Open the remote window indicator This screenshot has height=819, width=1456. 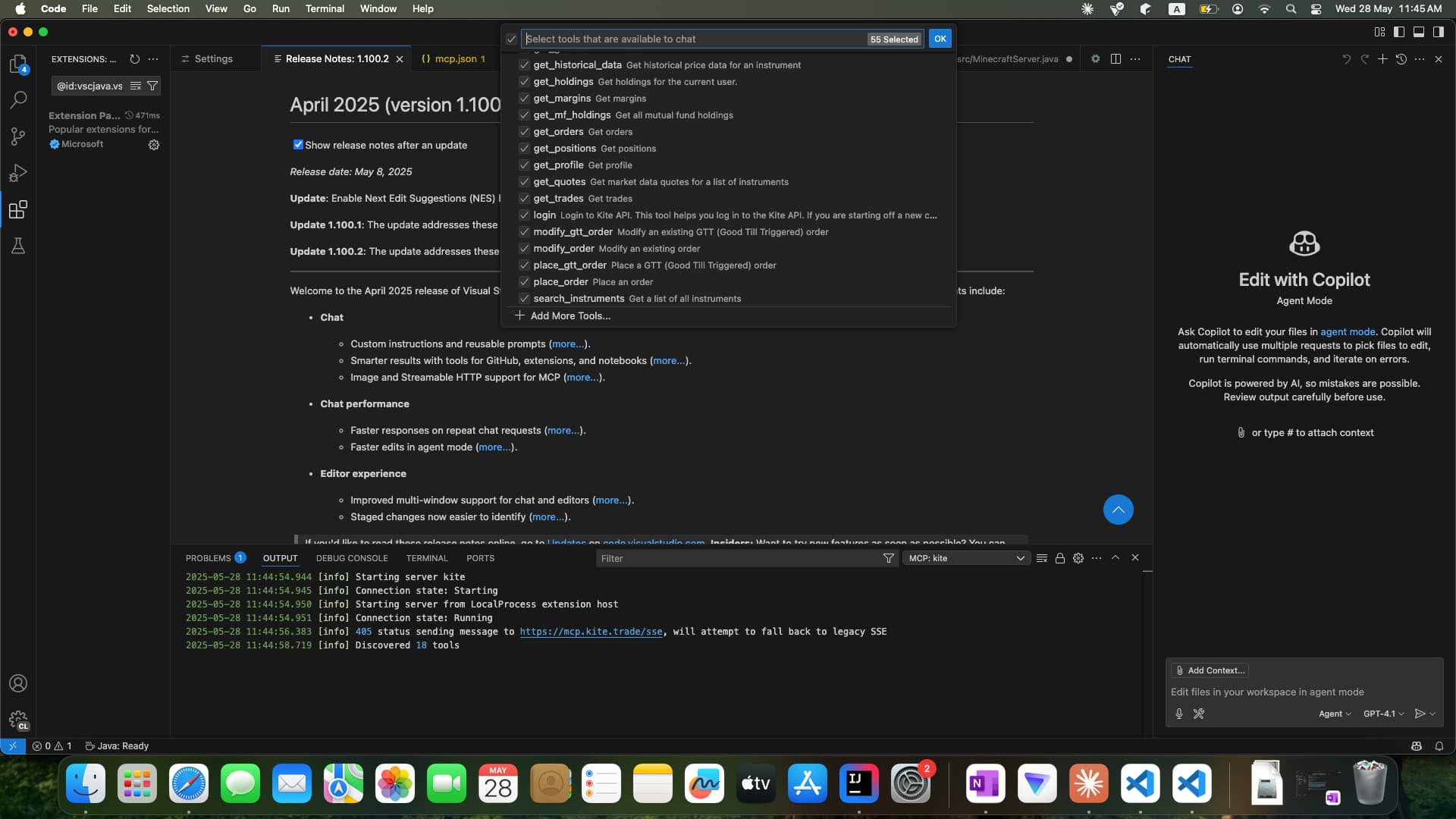pyautogui.click(x=13, y=746)
